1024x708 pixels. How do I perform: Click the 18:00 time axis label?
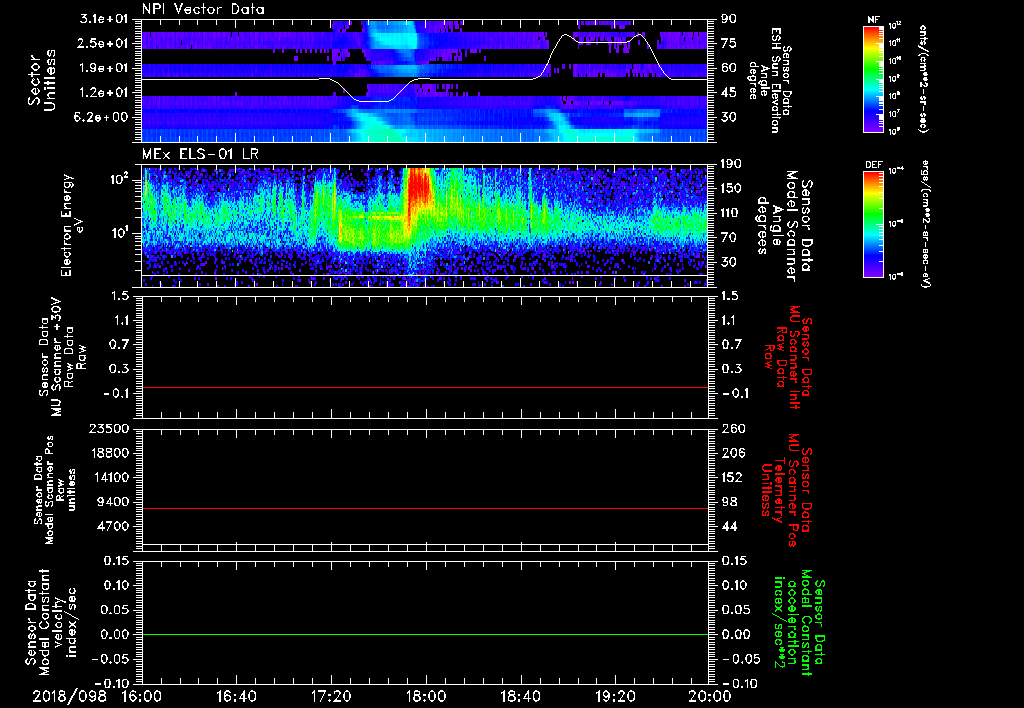pyautogui.click(x=426, y=696)
